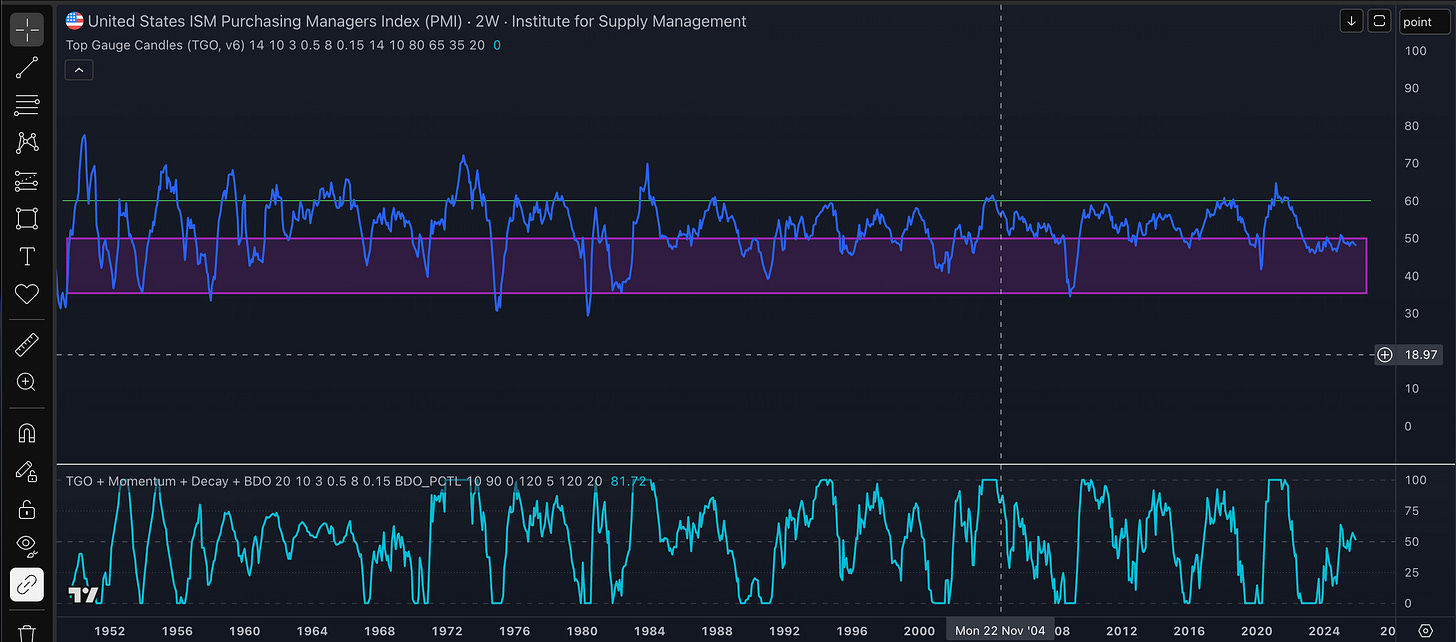Select the rectangle shapes tool
The image size is (1456, 642).
27,218
